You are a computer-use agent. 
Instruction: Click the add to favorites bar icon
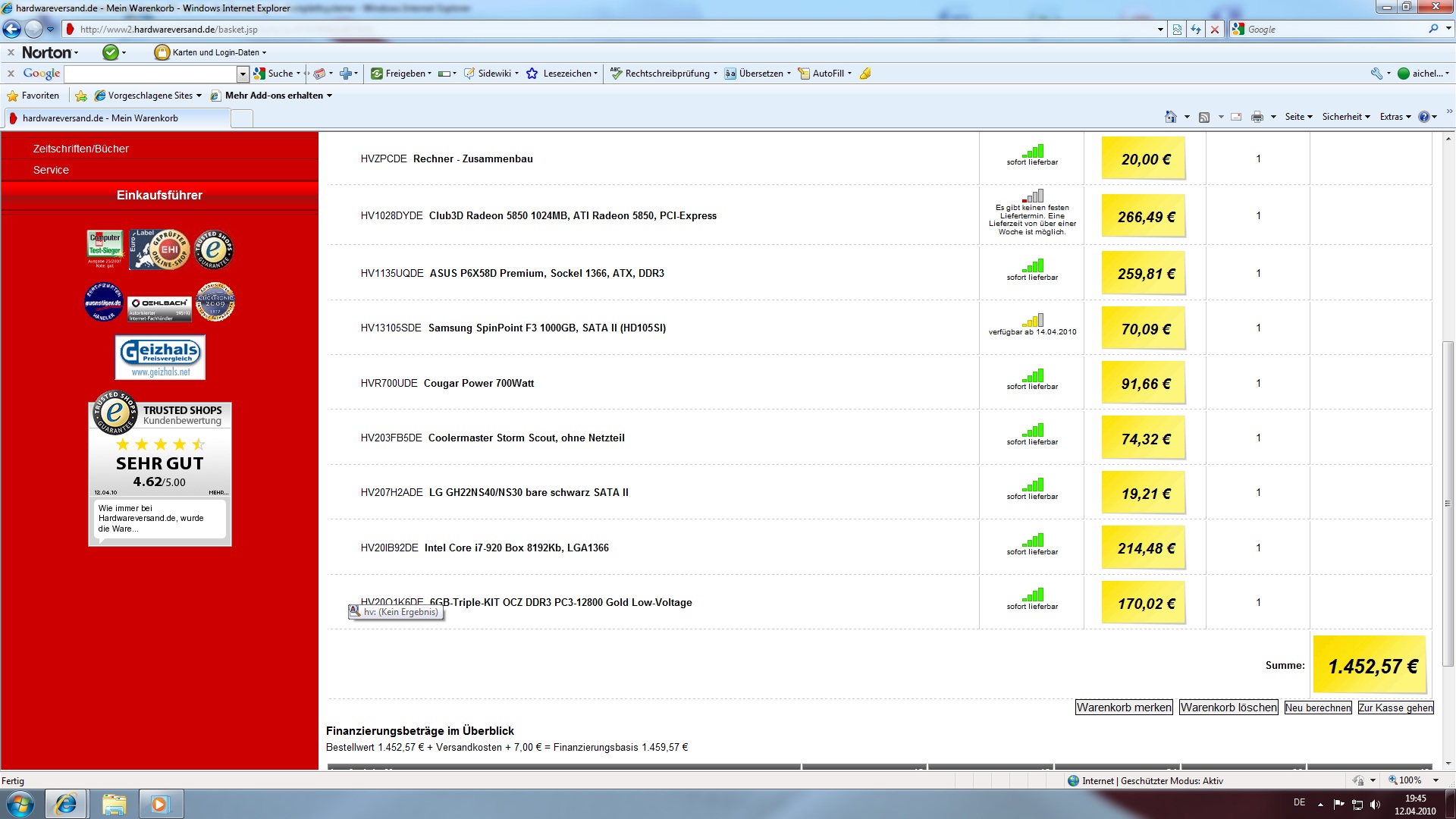81,96
